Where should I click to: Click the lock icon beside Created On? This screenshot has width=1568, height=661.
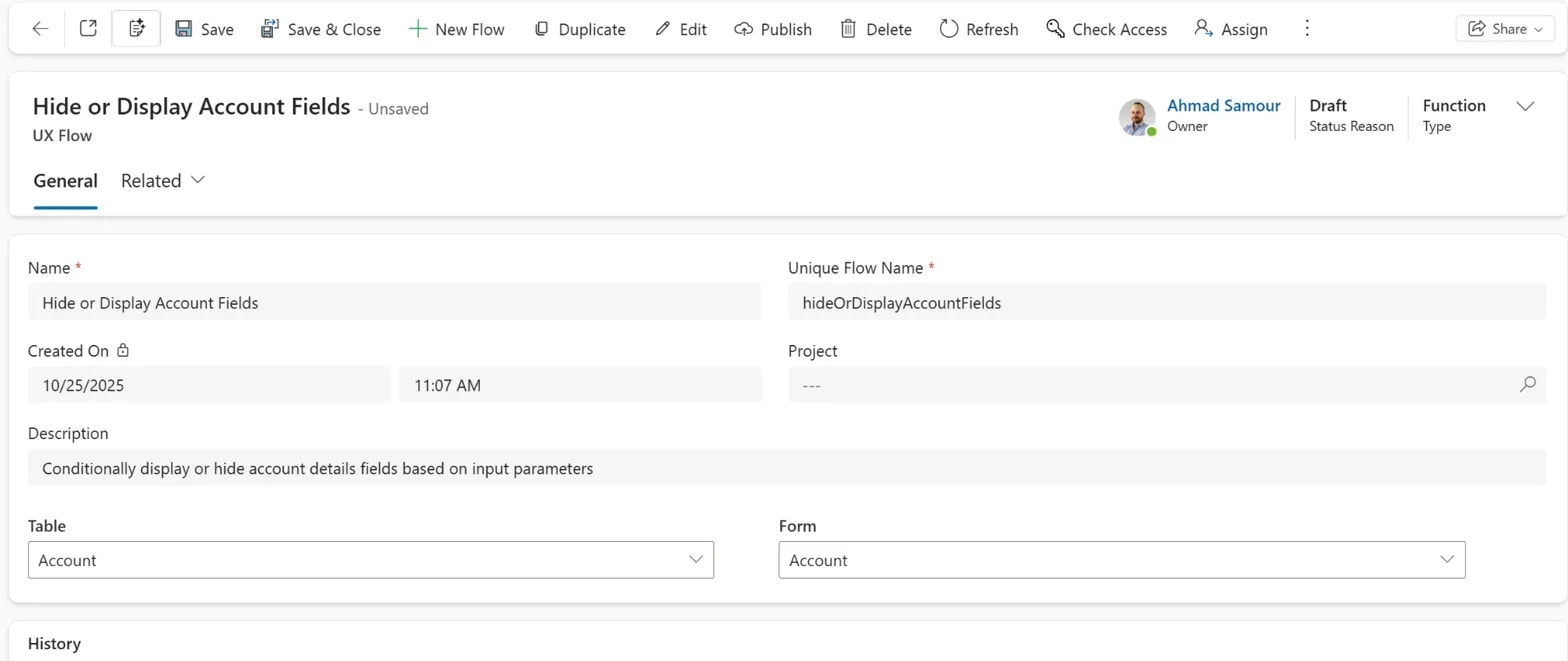(123, 351)
